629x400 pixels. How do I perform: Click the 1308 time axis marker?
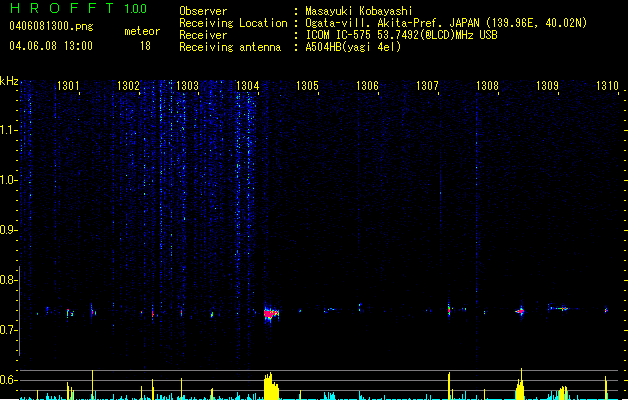click(x=487, y=86)
